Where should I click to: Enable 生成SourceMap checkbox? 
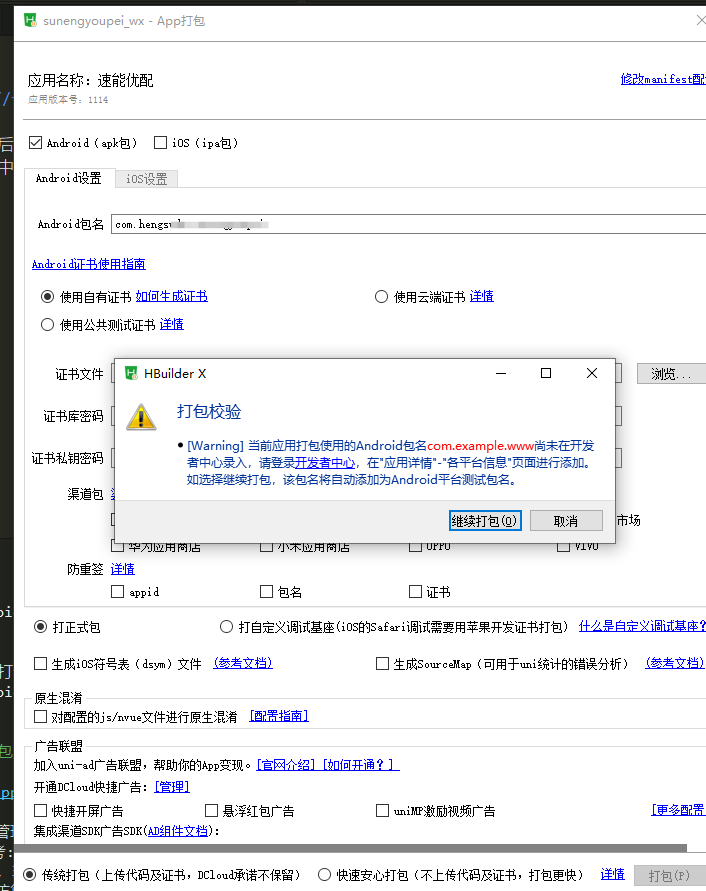(x=383, y=663)
